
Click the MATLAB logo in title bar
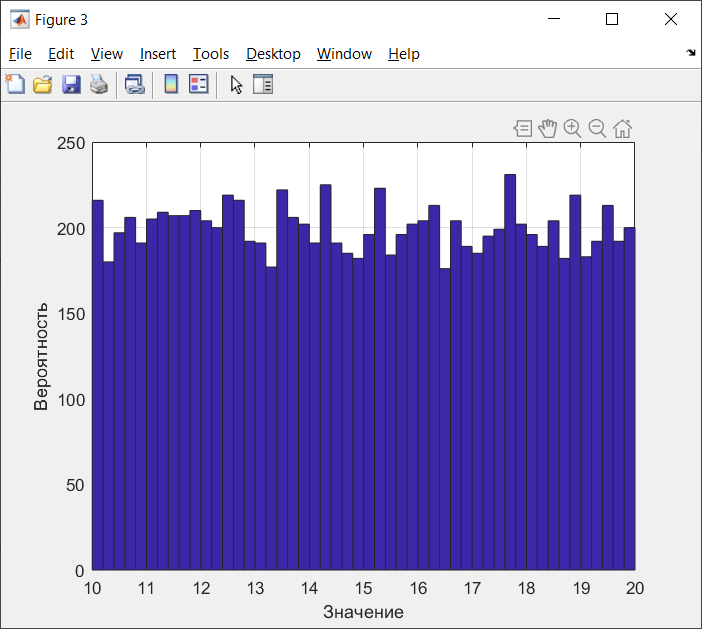tap(20, 20)
